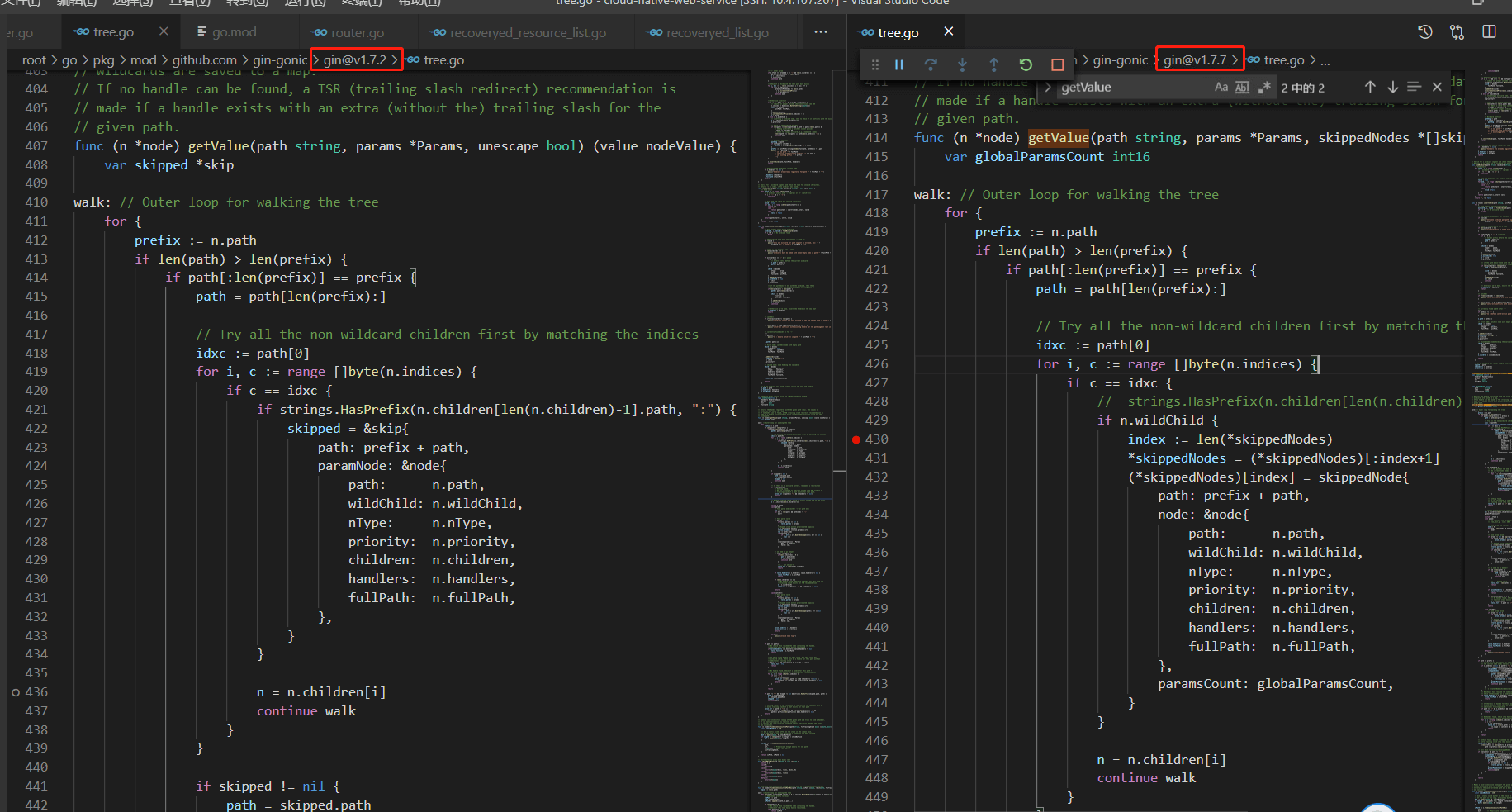Stop debugging with the red square
The height and width of the screenshot is (812, 1512).
point(1057,64)
